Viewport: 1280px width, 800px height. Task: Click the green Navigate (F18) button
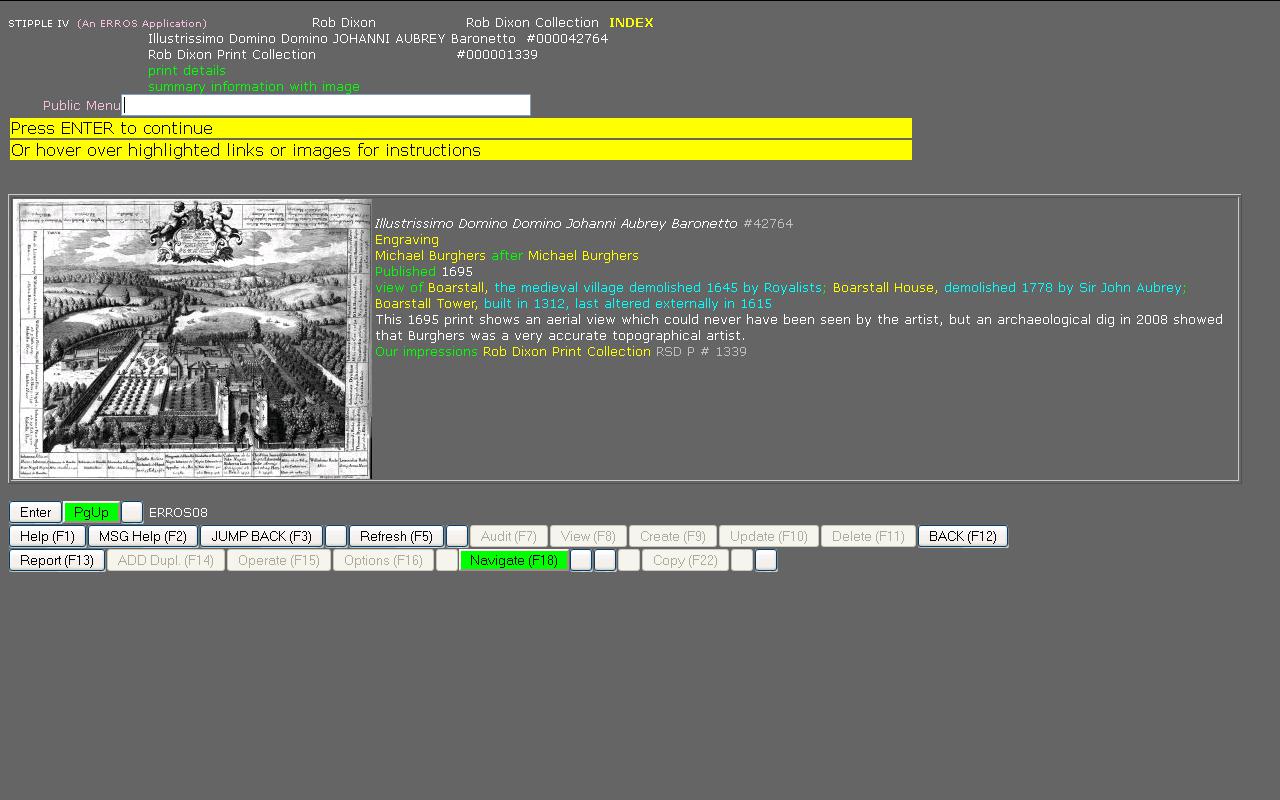[x=513, y=560]
